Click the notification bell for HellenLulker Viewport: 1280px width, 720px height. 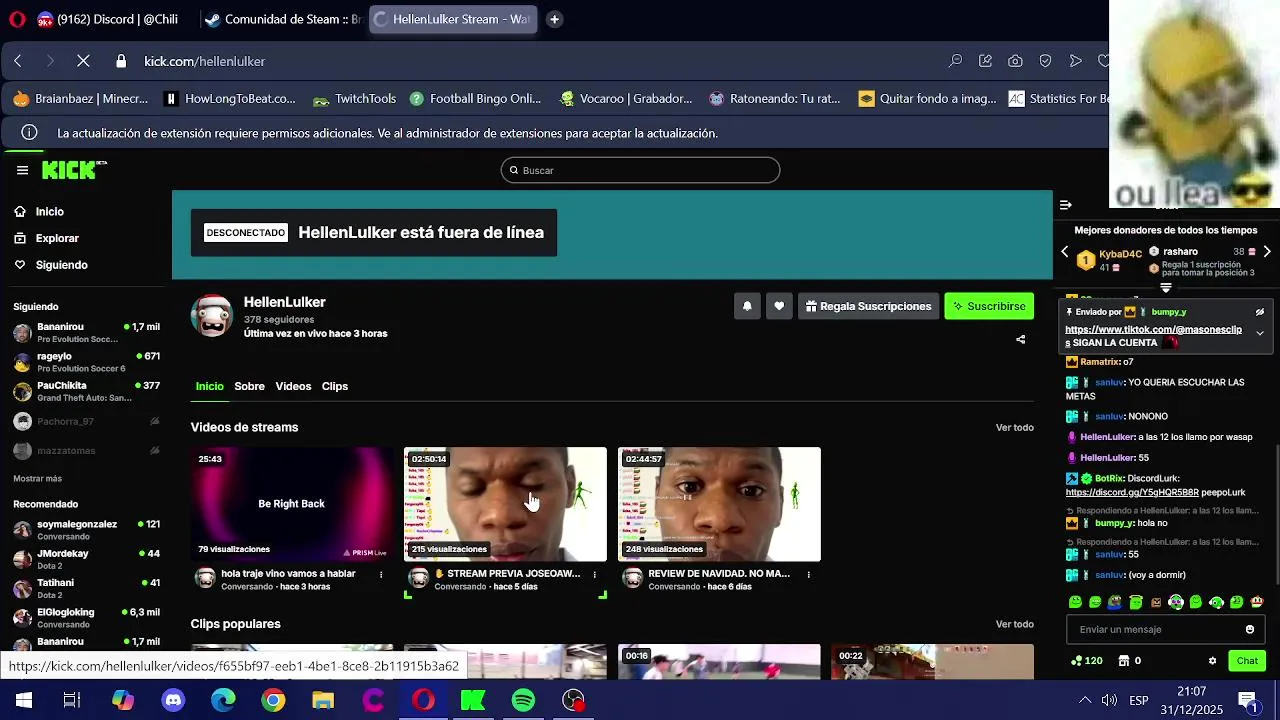point(747,307)
